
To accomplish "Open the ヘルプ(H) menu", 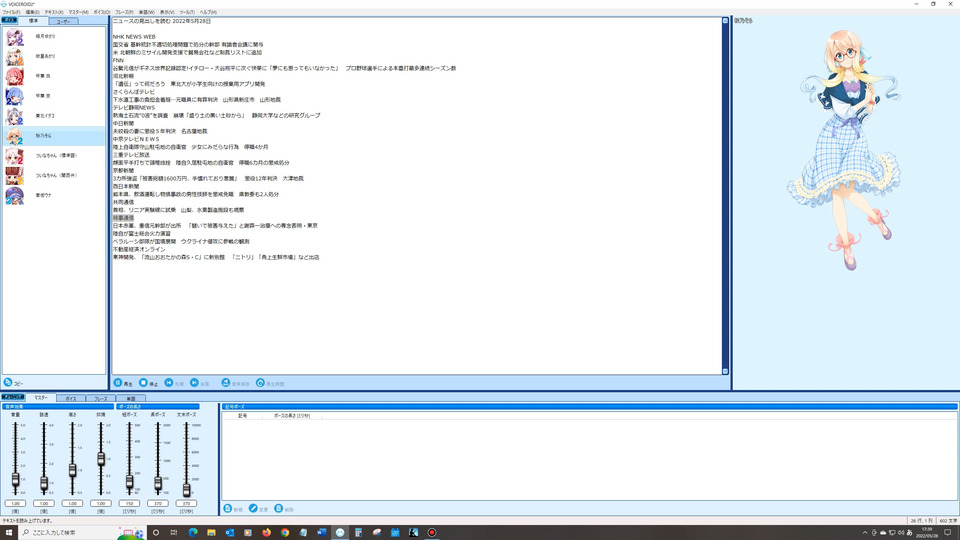I will [208, 12].
